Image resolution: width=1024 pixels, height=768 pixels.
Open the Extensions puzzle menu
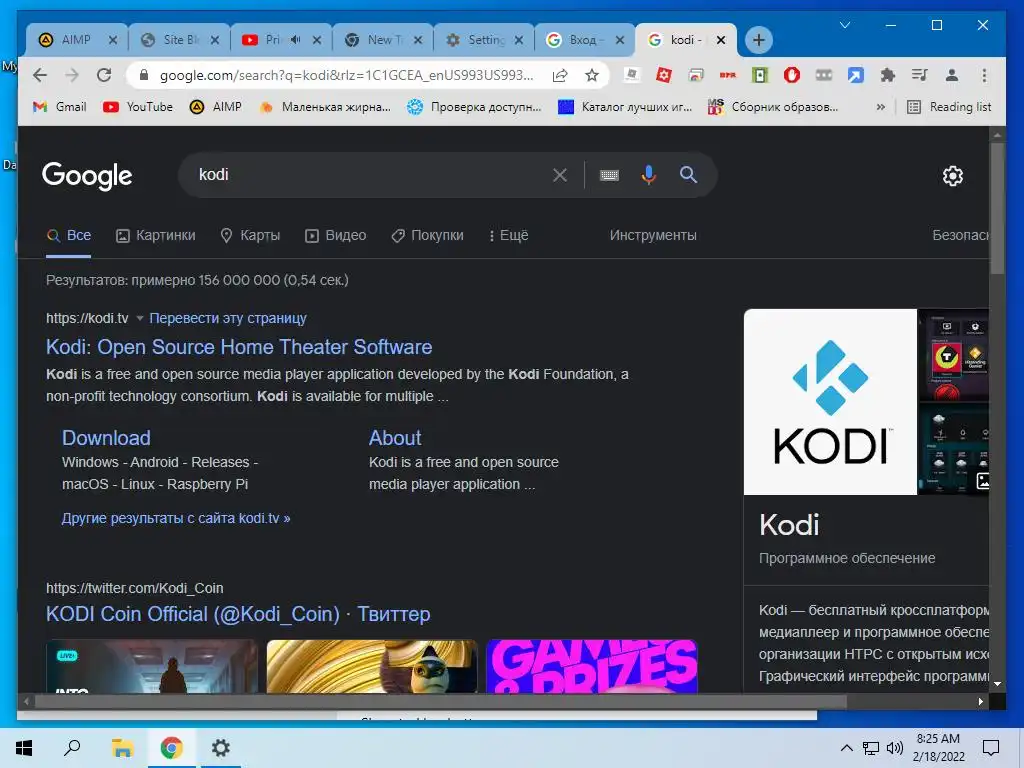[x=888, y=75]
